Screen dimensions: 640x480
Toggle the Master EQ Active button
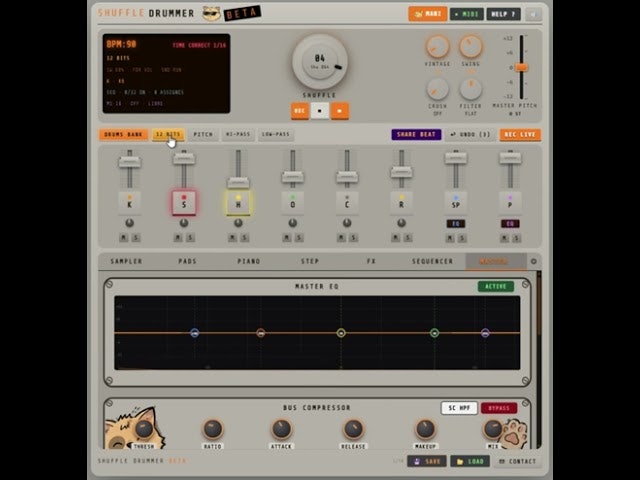click(x=496, y=286)
